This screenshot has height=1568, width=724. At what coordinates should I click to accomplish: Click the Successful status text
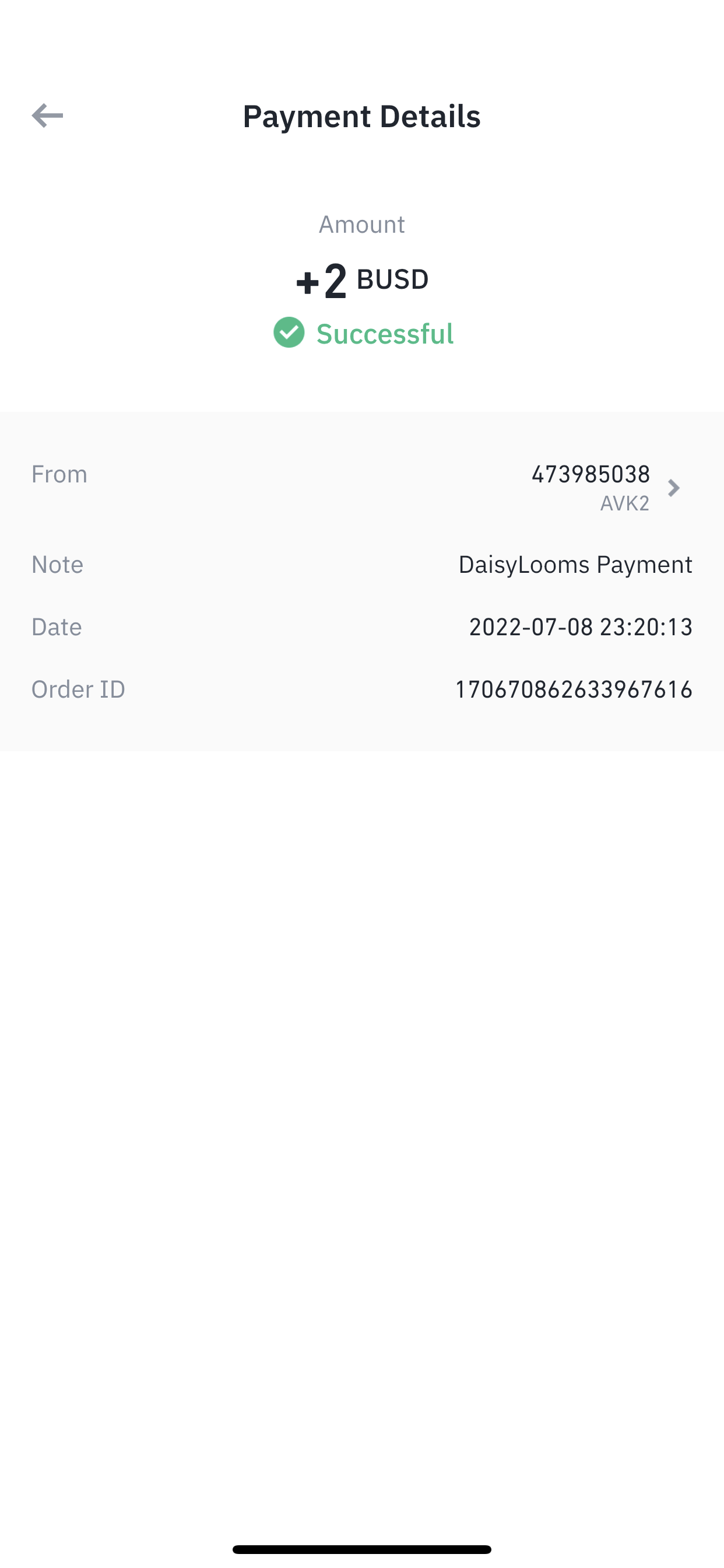(385, 334)
